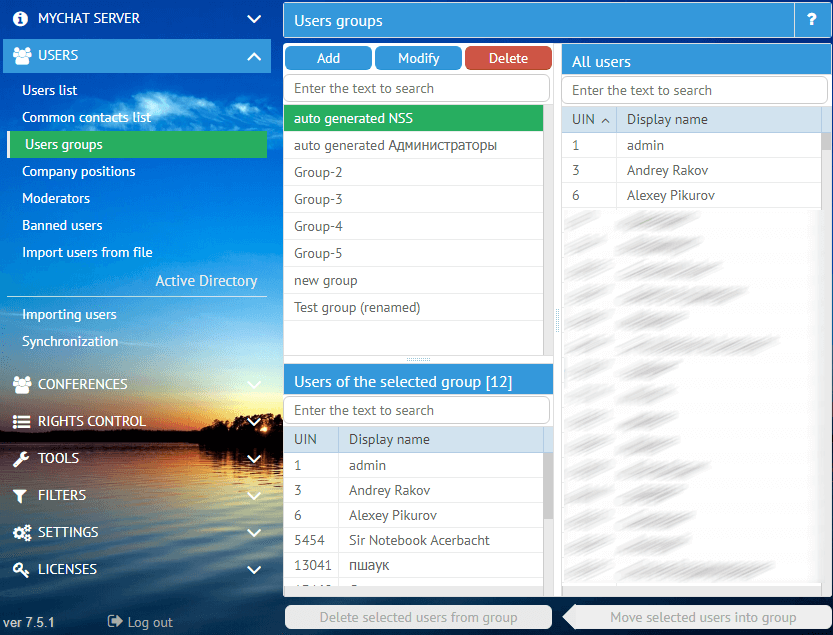Click the groups search text field
The image size is (833, 635).
415,88
